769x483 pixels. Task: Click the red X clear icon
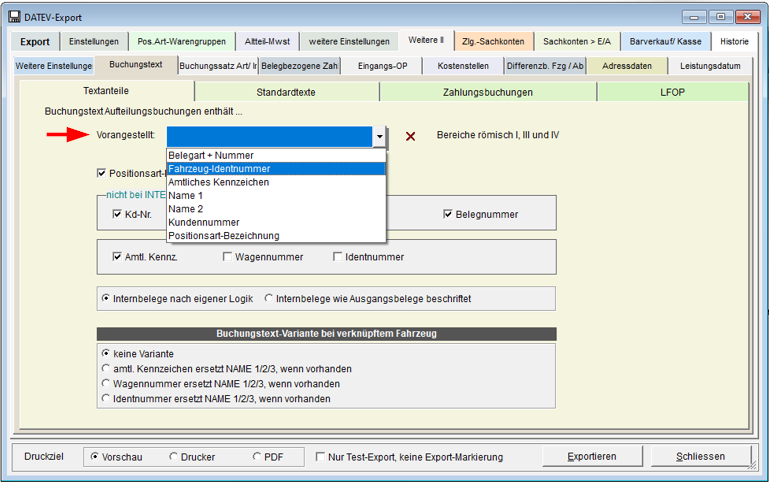(410, 136)
